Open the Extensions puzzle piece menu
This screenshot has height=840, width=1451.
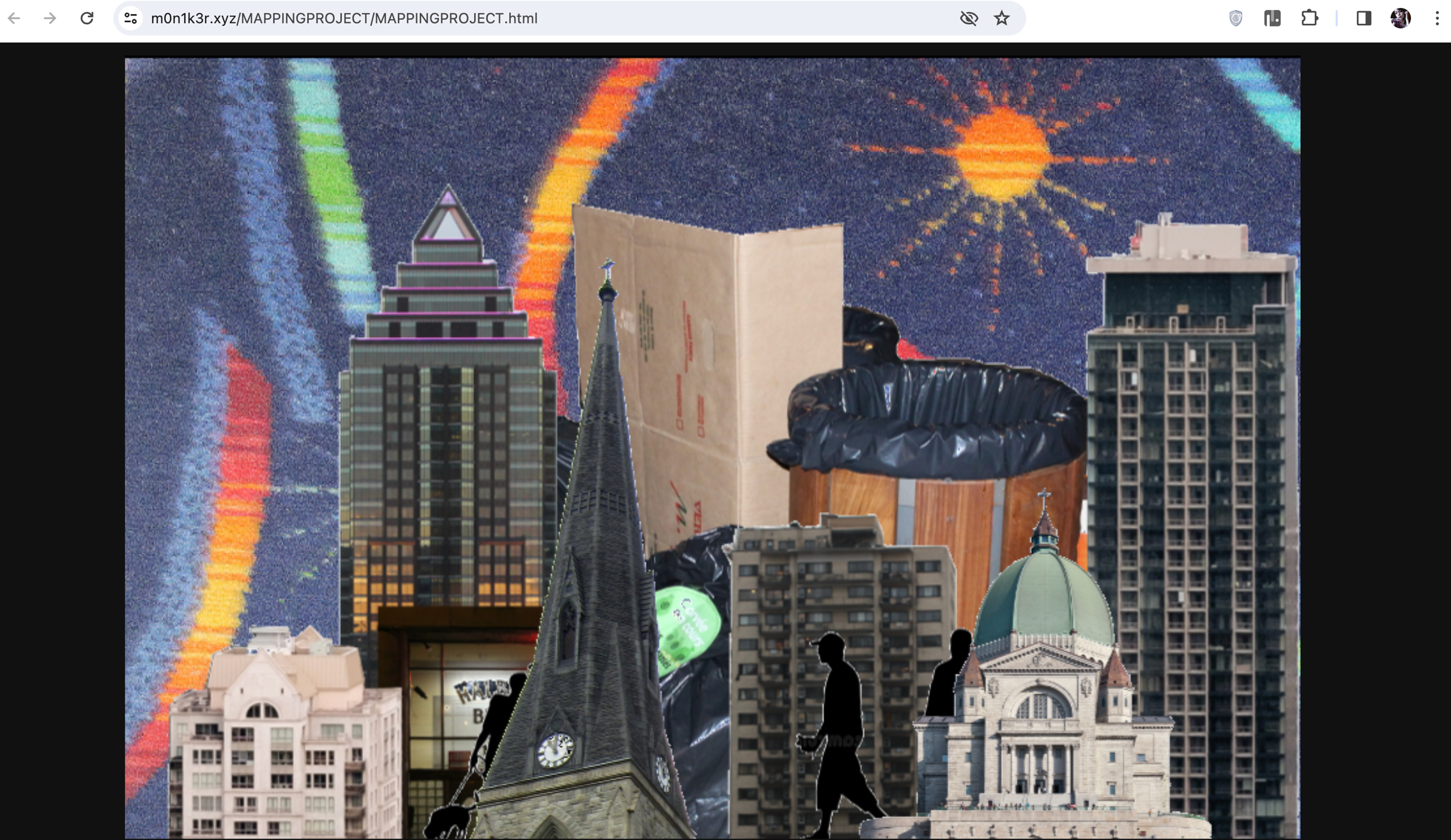[x=1309, y=19]
